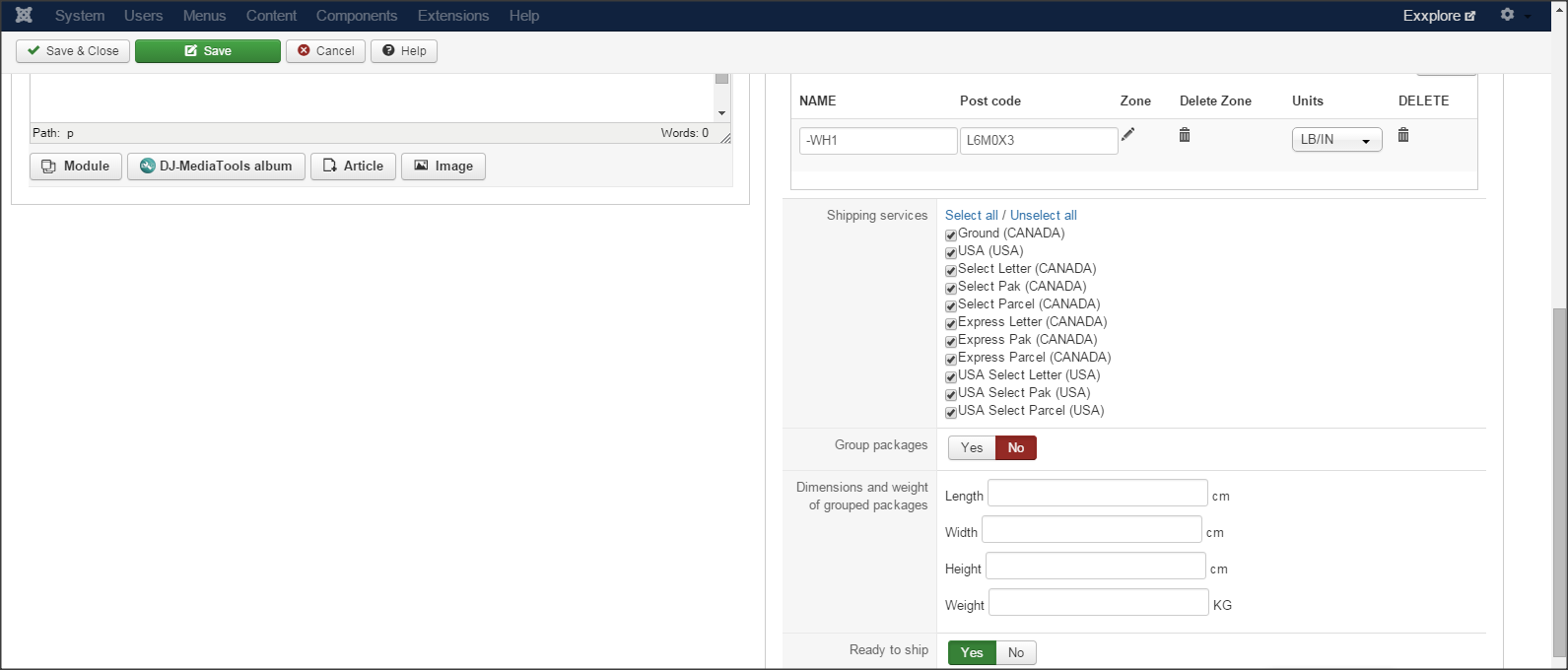The image size is (1568, 670).
Task: Click the zone edit pencil icon
Action: (1127, 135)
